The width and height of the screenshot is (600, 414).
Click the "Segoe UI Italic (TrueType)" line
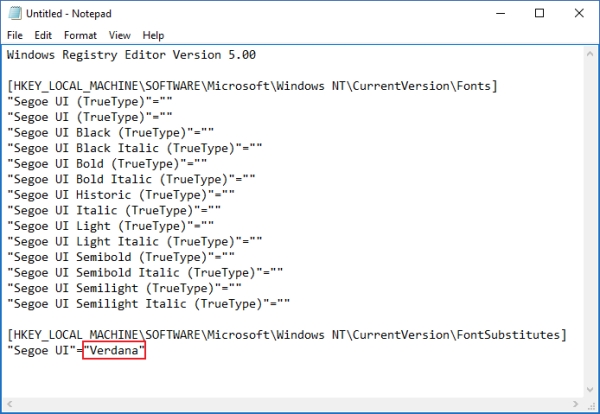[114, 210]
